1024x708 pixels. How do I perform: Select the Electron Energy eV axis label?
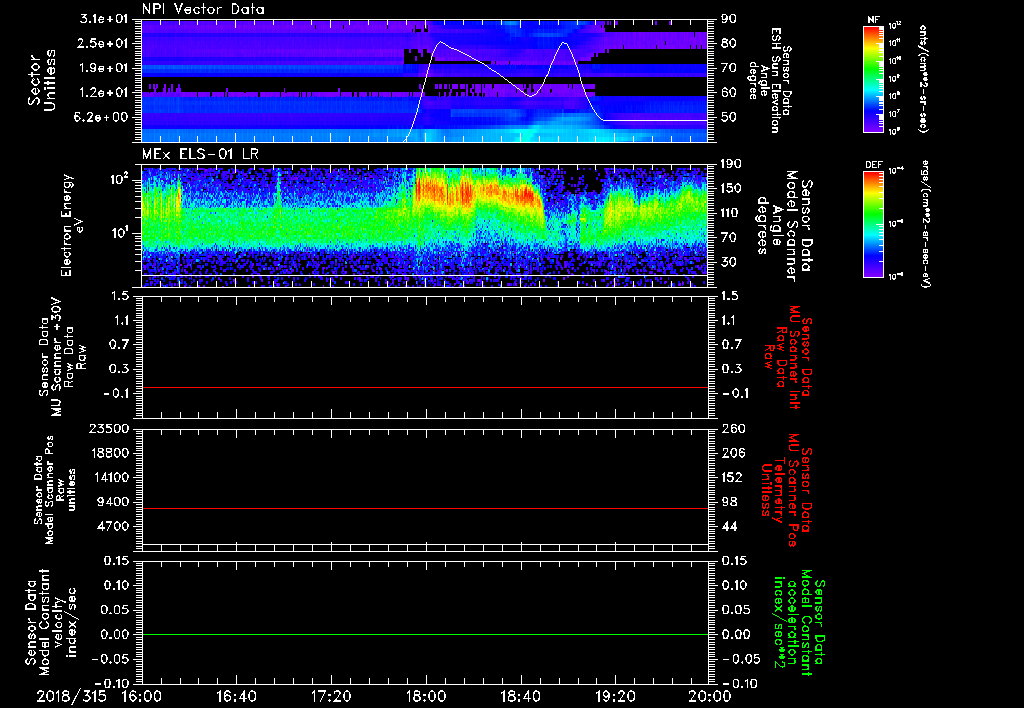72,225
